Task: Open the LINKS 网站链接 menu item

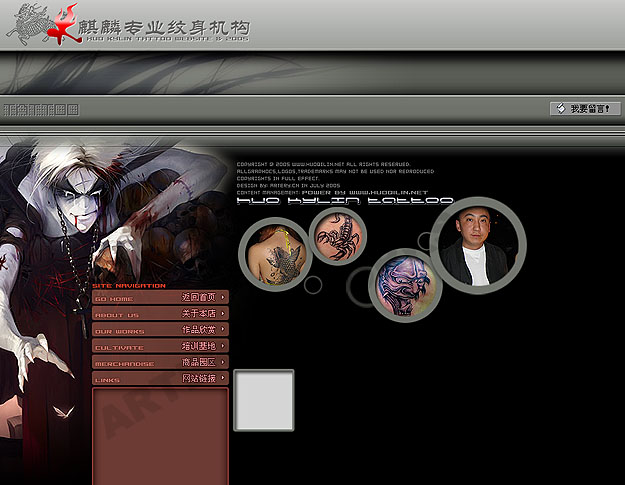Action: [x=160, y=380]
